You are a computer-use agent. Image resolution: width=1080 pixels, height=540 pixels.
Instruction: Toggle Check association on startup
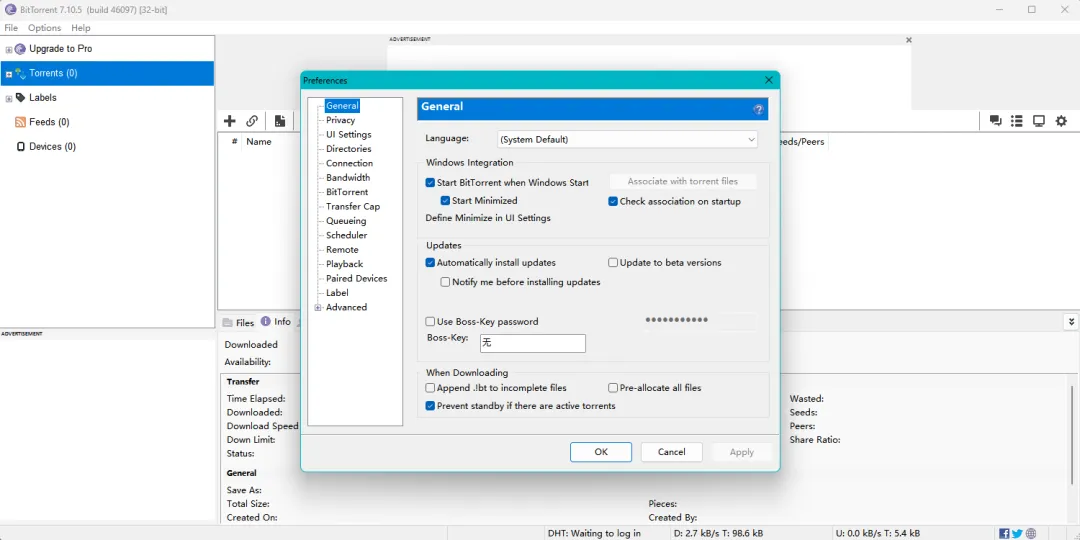point(613,202)
